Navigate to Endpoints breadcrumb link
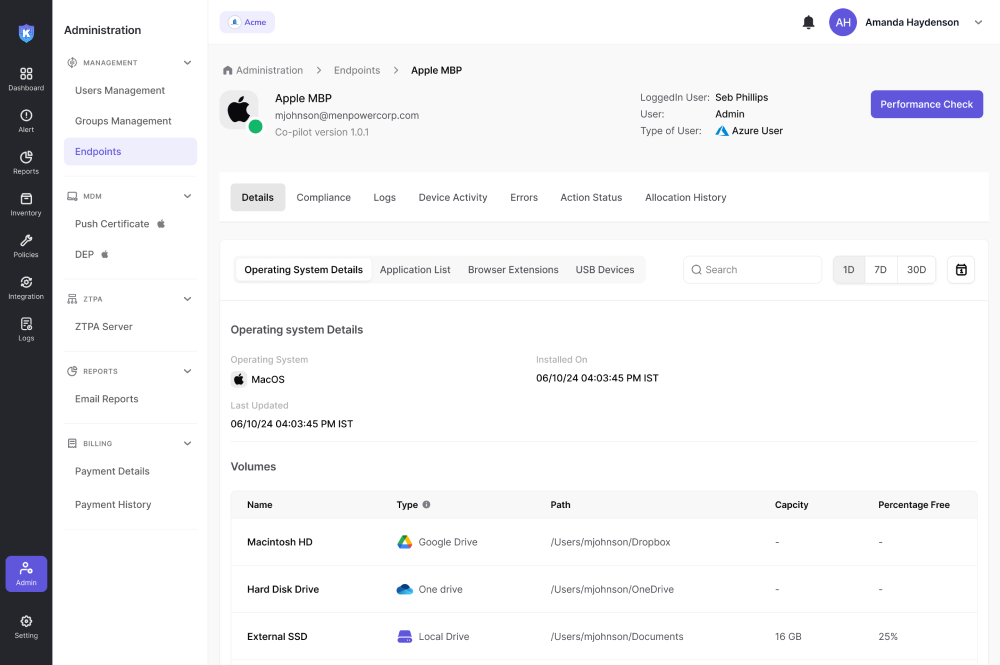This screenshot has height=665, width=1000. [x=357, y=71]
